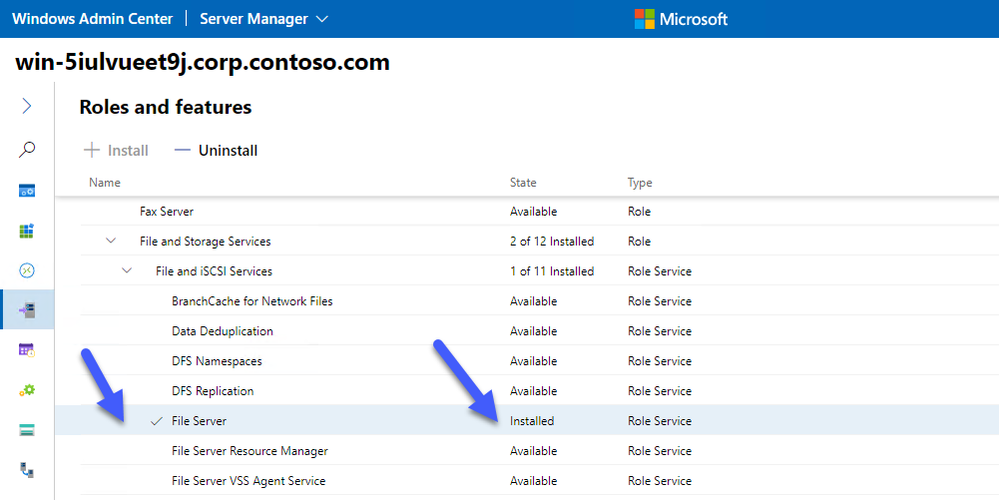This screenshot has width=999, height=500.
Task: Open Services tool (green gears icon)
Action: click(27, 390)
